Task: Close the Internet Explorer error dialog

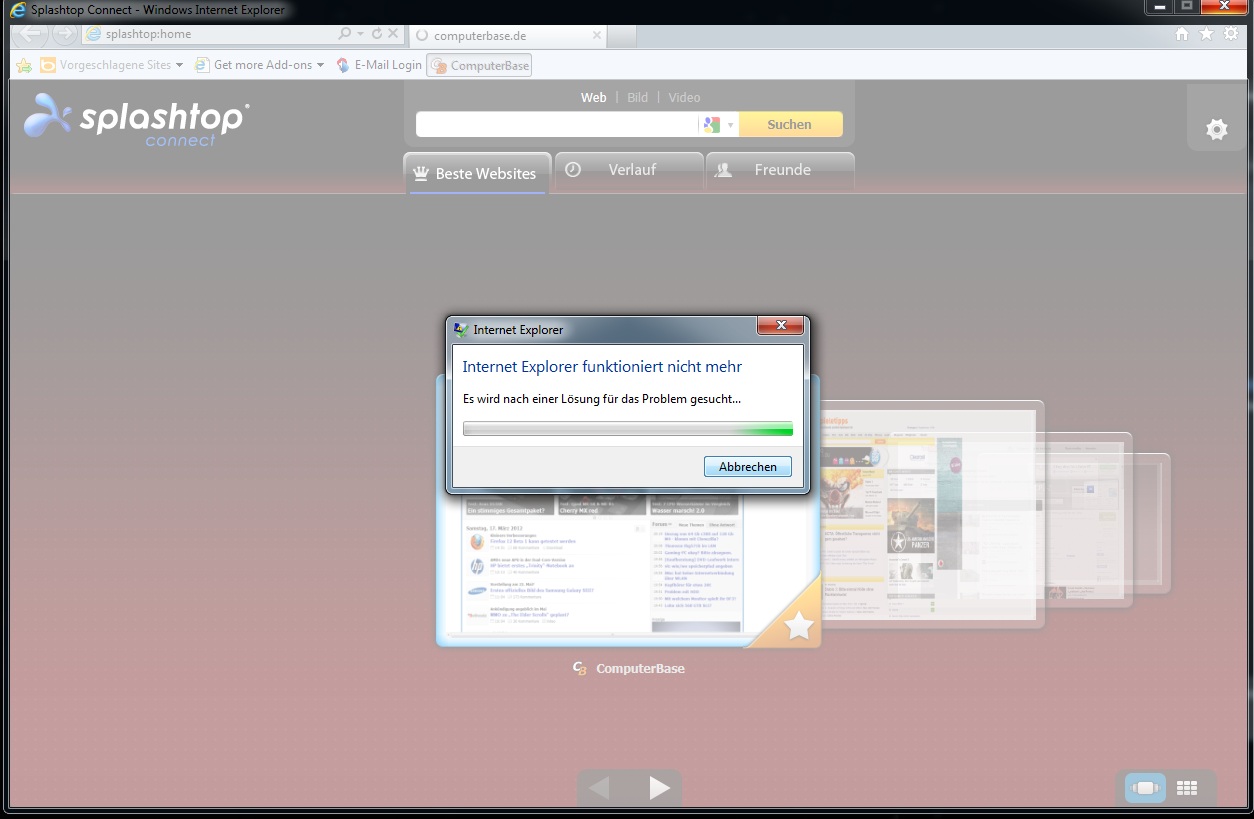Action: [780, 326]
